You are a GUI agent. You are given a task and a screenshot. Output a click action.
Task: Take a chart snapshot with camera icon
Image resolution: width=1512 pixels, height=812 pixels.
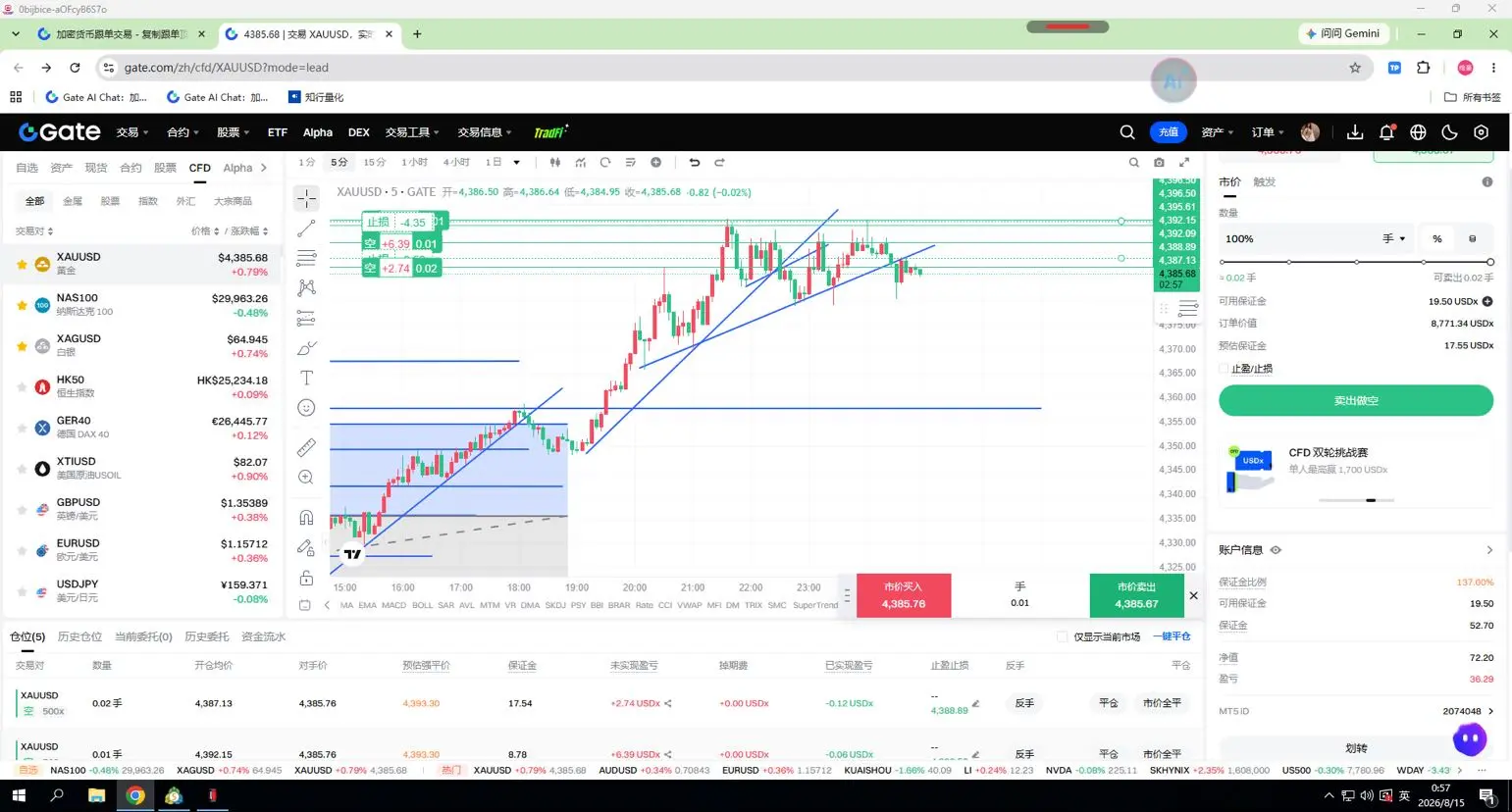click(1159, 163)
